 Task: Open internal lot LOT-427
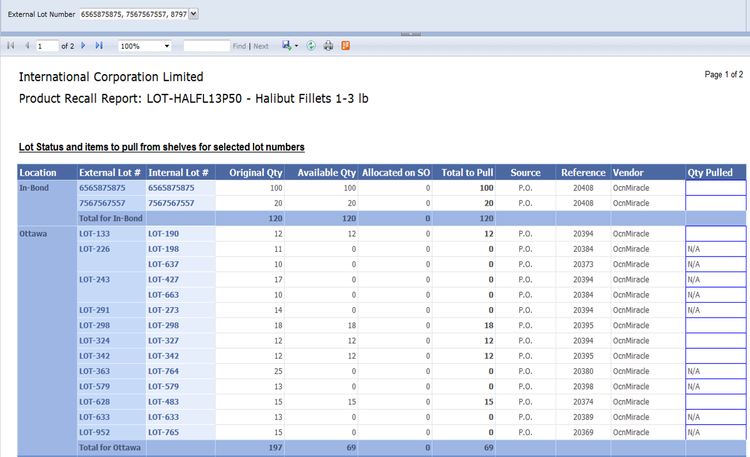163,279
